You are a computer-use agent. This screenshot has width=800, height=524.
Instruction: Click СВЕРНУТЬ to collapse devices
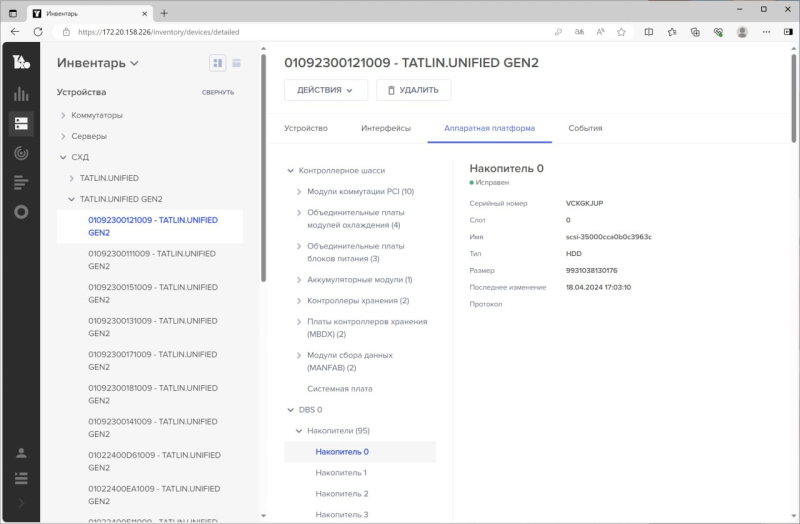218,92
